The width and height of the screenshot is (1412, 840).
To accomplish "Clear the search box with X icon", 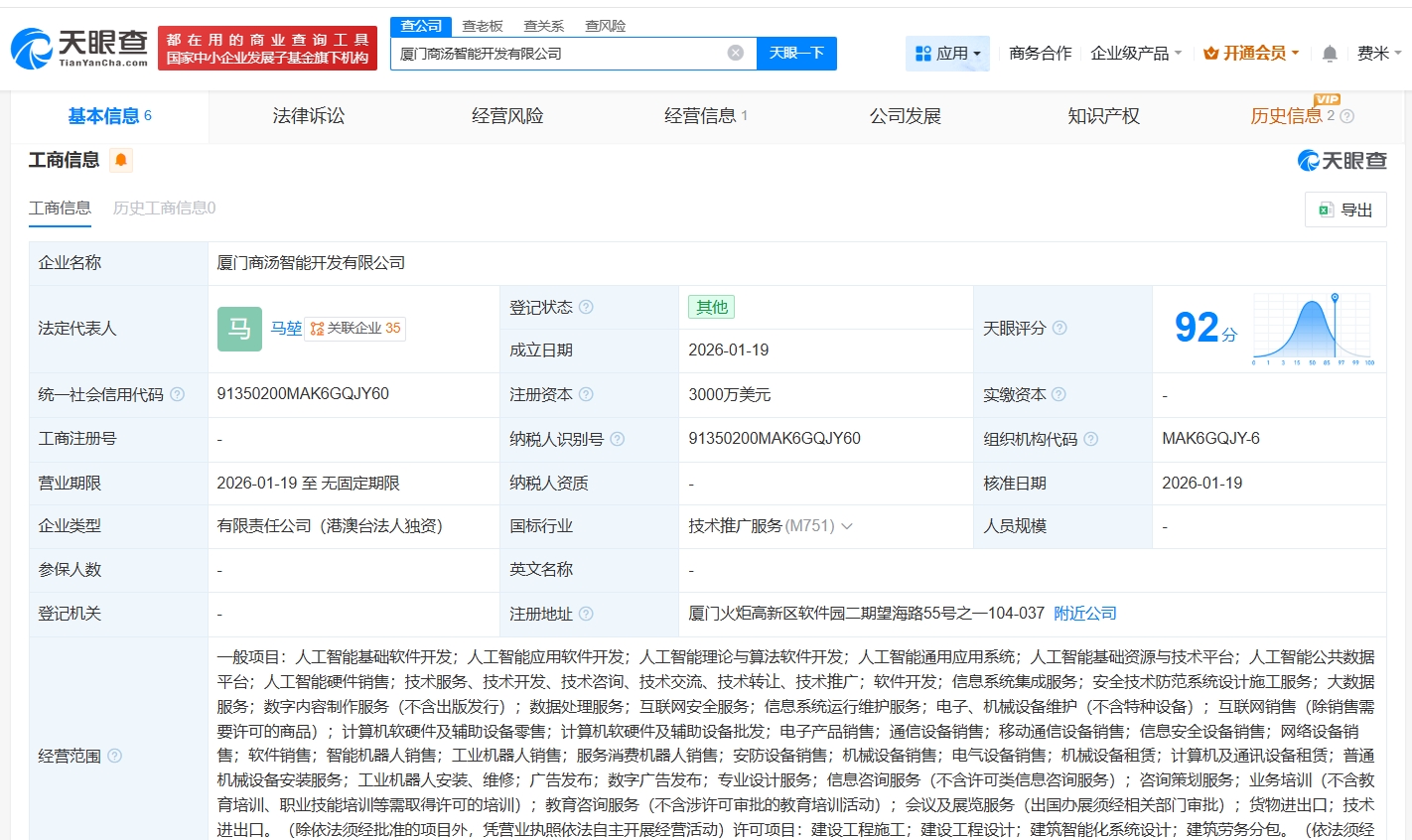I will (x=735, y=53).
